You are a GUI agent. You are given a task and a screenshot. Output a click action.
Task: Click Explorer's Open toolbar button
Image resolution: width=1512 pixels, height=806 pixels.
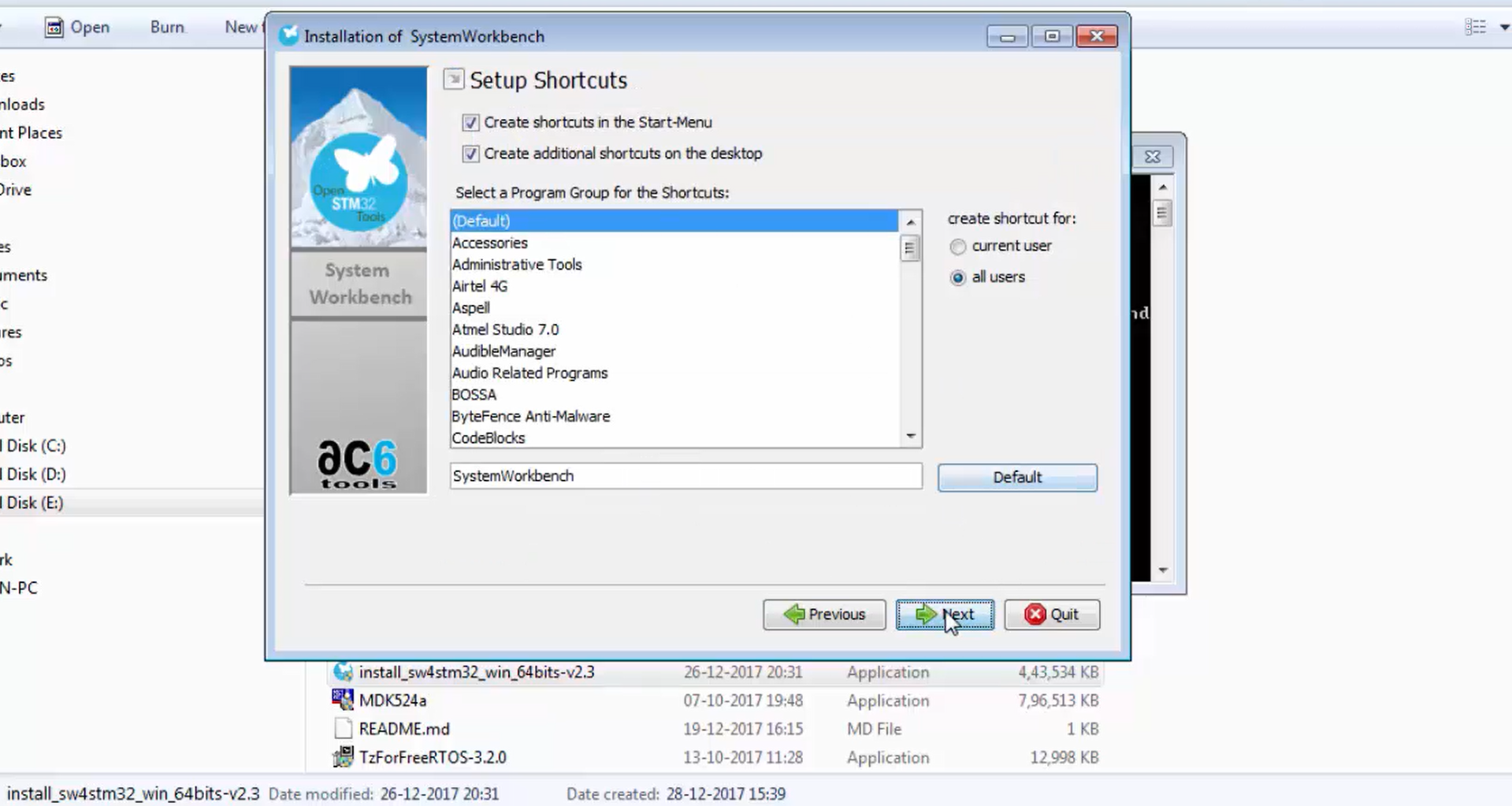click(77, 28)
